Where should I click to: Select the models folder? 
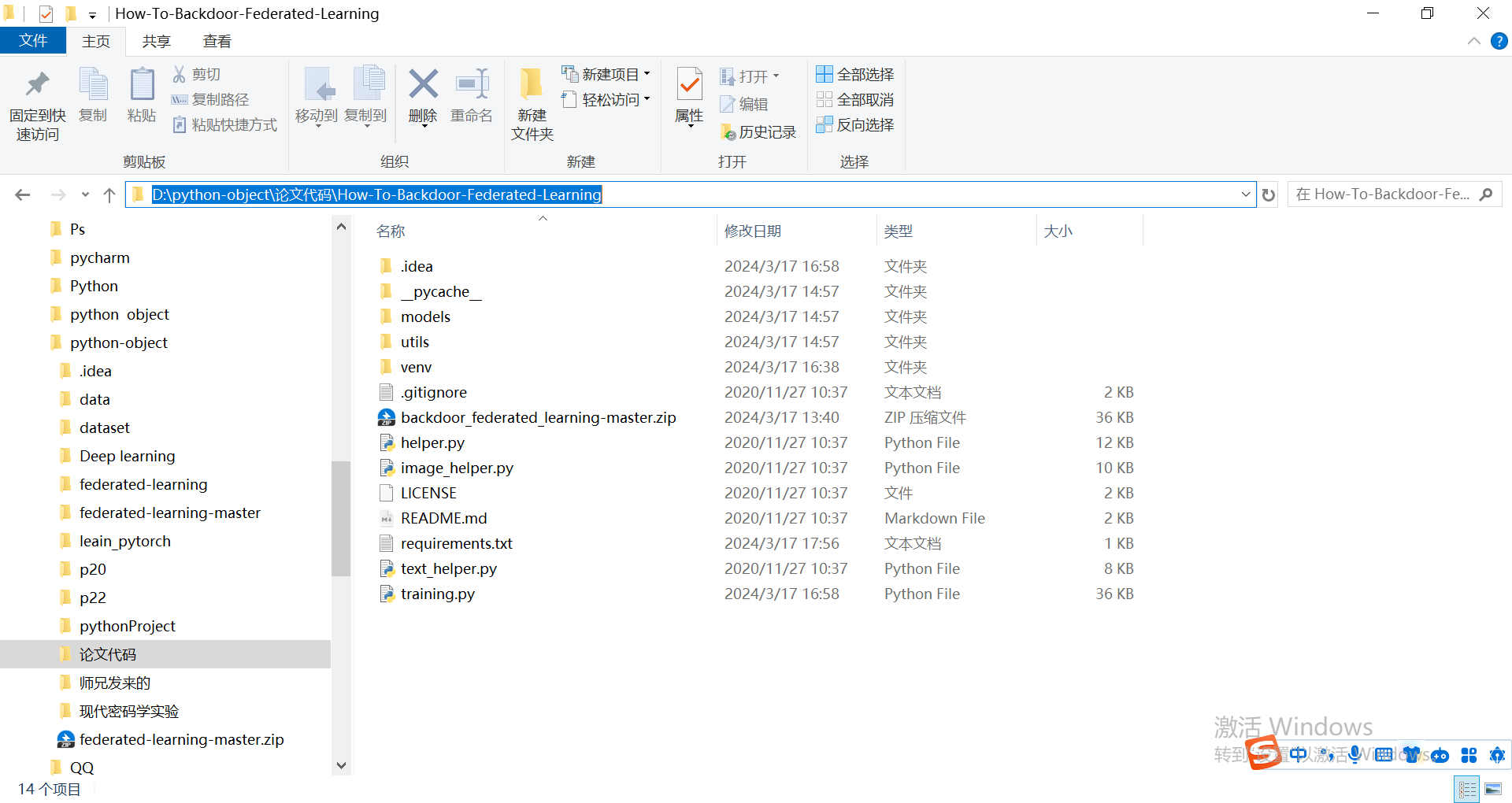point(425,316)
